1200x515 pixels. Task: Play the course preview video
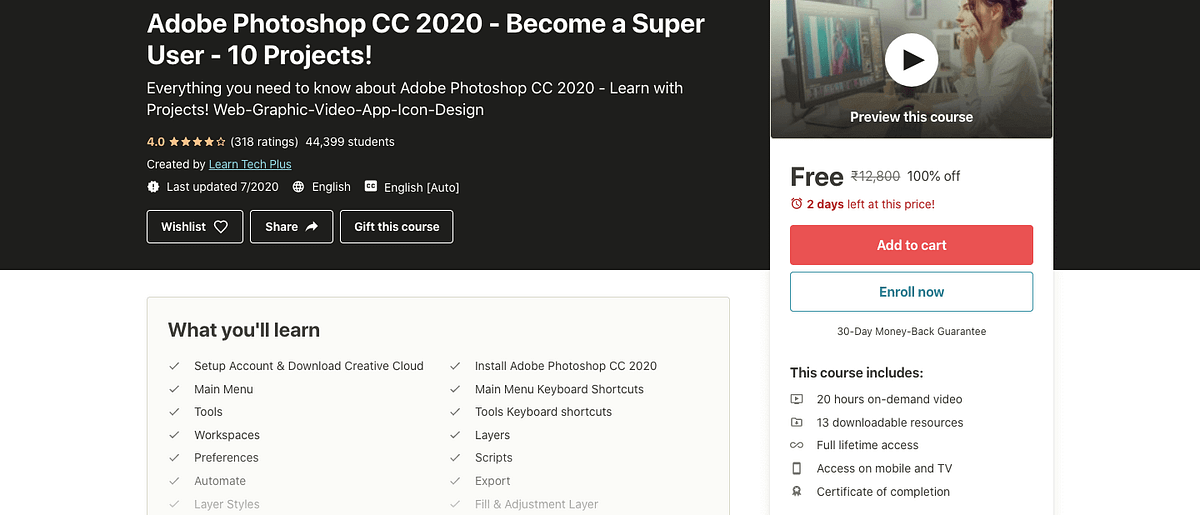pyautogui.click(x=911, y=60)
